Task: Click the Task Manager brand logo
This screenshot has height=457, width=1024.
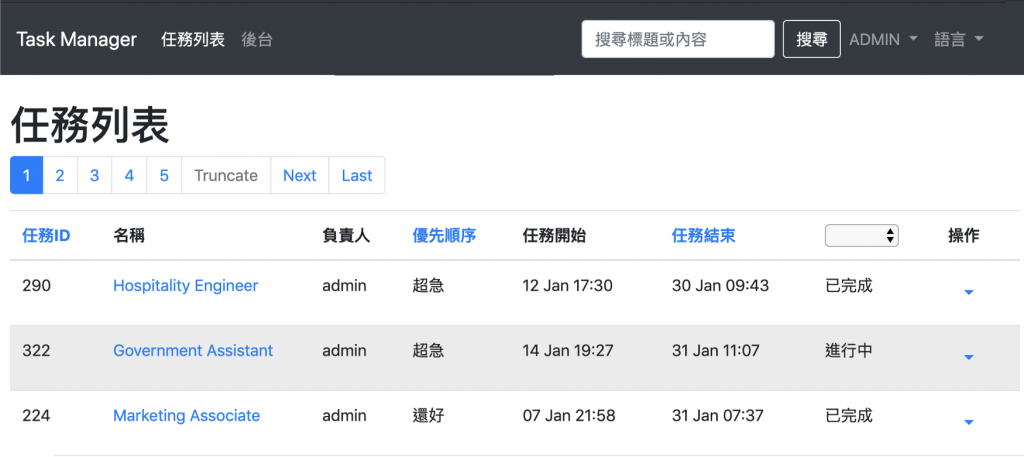Action: (x=76, y=40)
